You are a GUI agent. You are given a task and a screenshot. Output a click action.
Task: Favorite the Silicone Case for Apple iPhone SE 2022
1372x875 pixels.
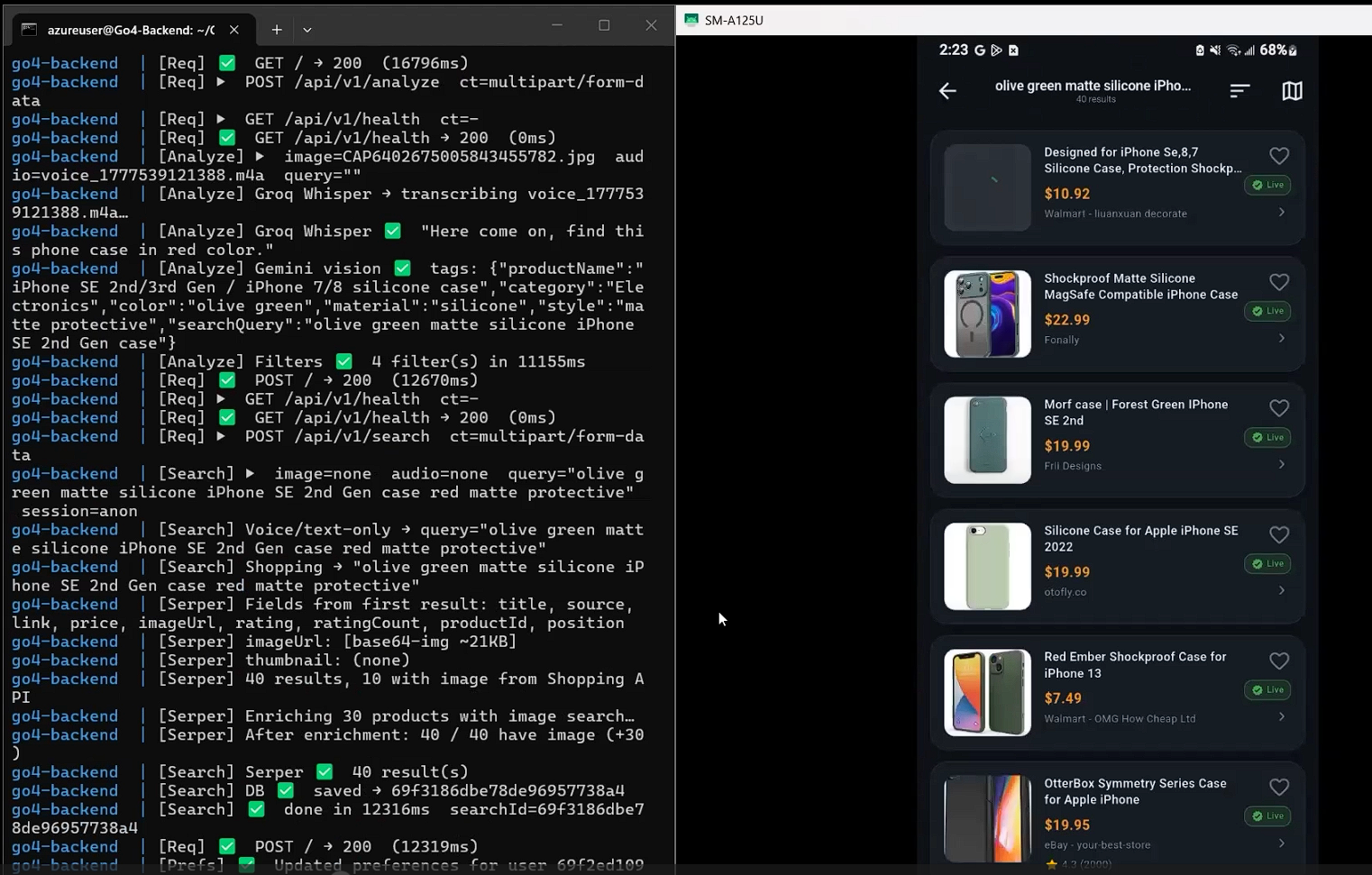point(1278,534)
